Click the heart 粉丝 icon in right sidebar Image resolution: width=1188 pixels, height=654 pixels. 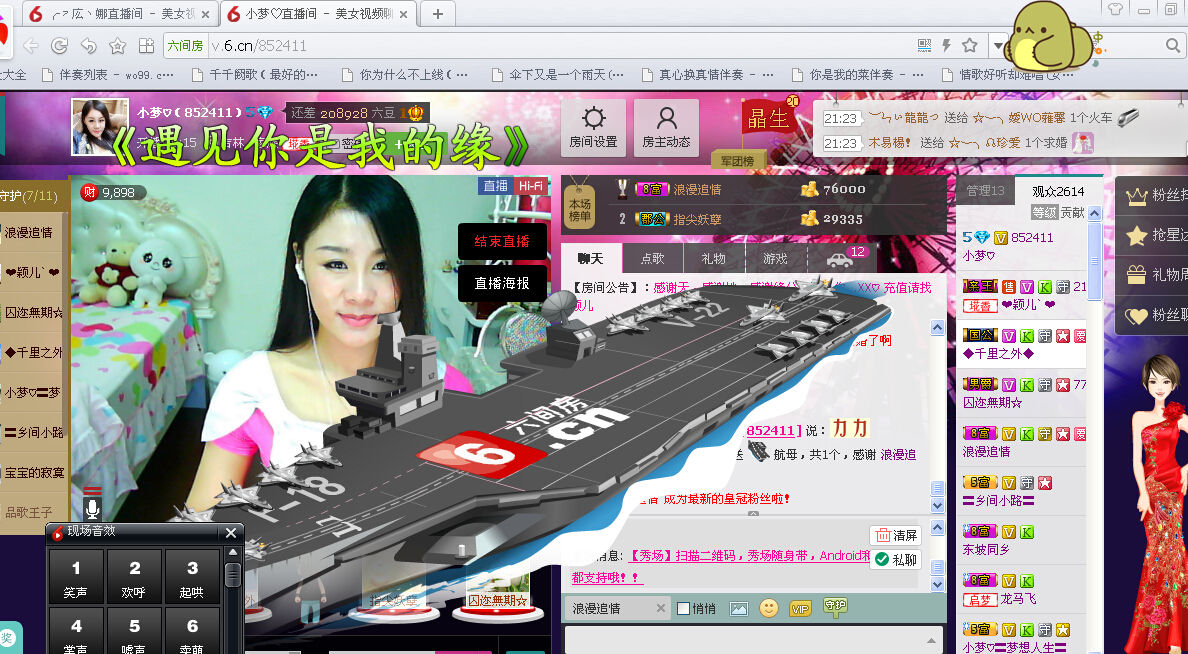1136,315
